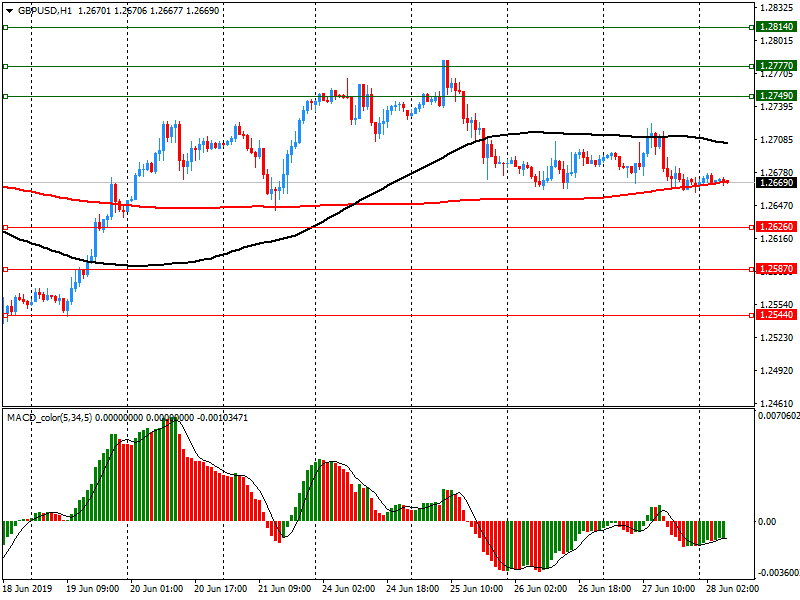Click the 0.00 zero level on MACD scale
This screenshot has height=600, width=800.
pyautogui.click(x=767, y=521)
